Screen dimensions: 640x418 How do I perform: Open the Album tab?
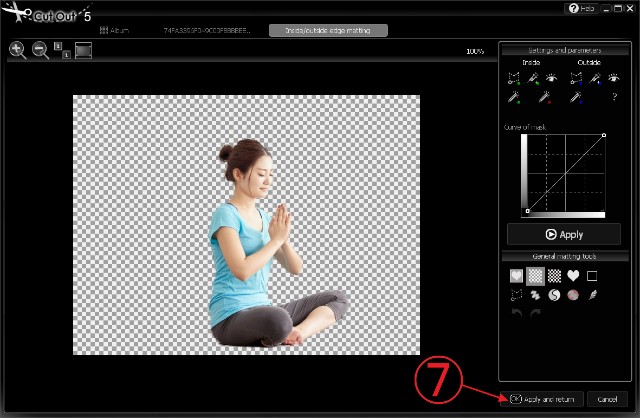116,30
